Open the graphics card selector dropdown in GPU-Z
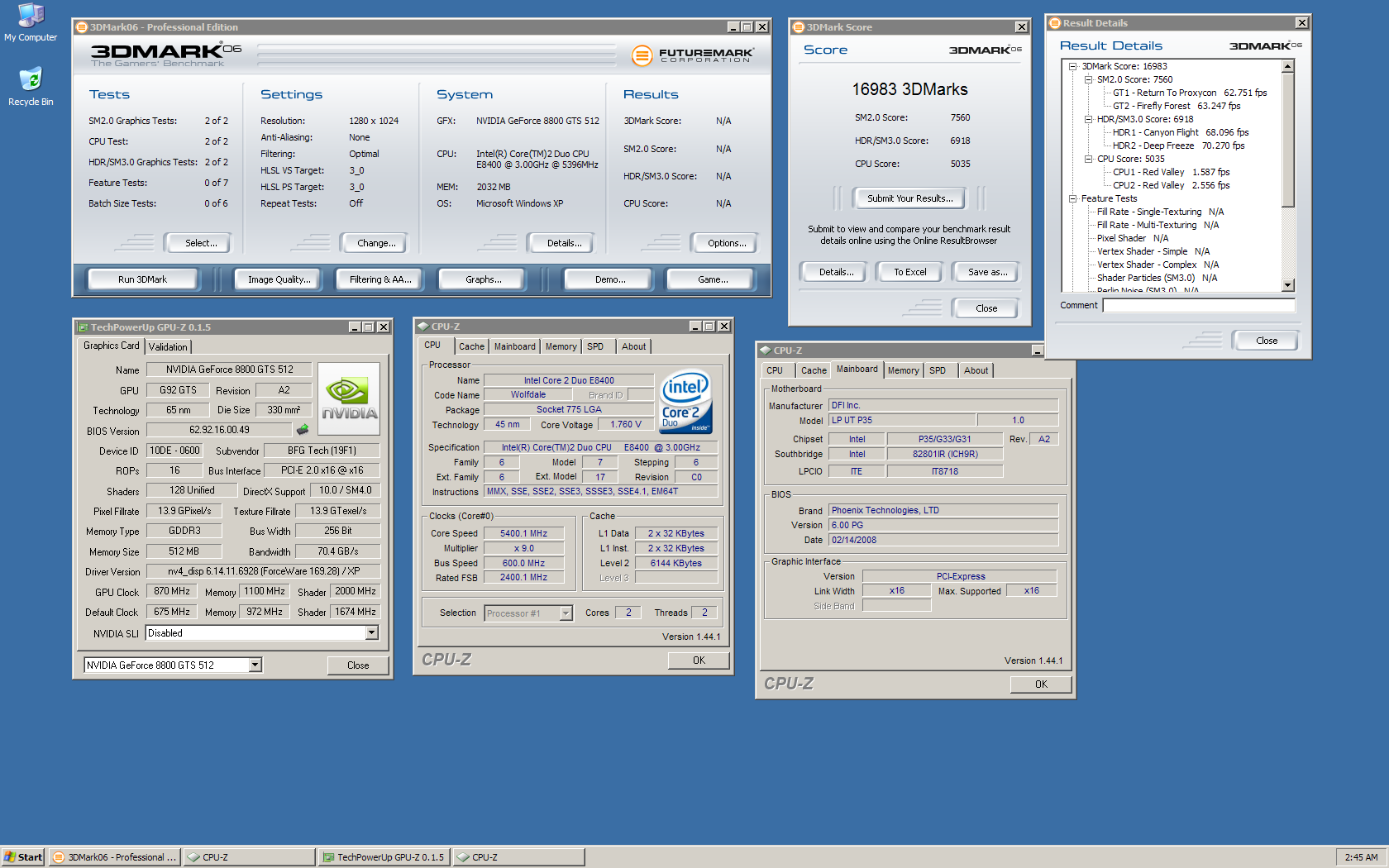Image resolution: width=1389 pixels, height=868 pixels. tap(255, 665)
